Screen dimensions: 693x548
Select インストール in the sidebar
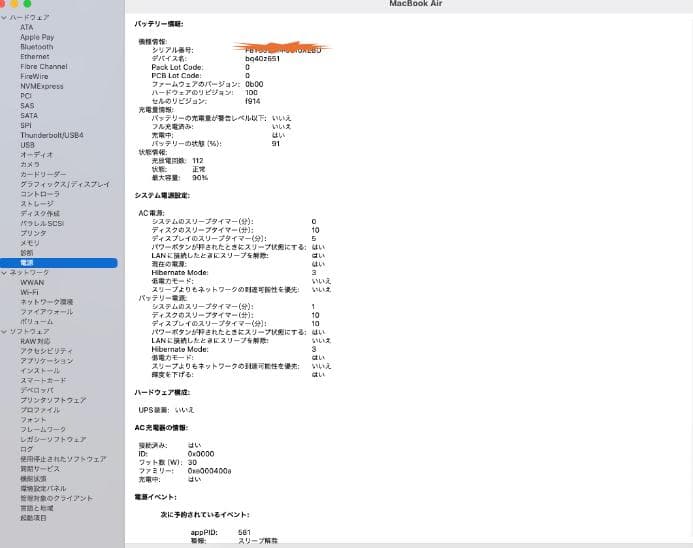40,370
